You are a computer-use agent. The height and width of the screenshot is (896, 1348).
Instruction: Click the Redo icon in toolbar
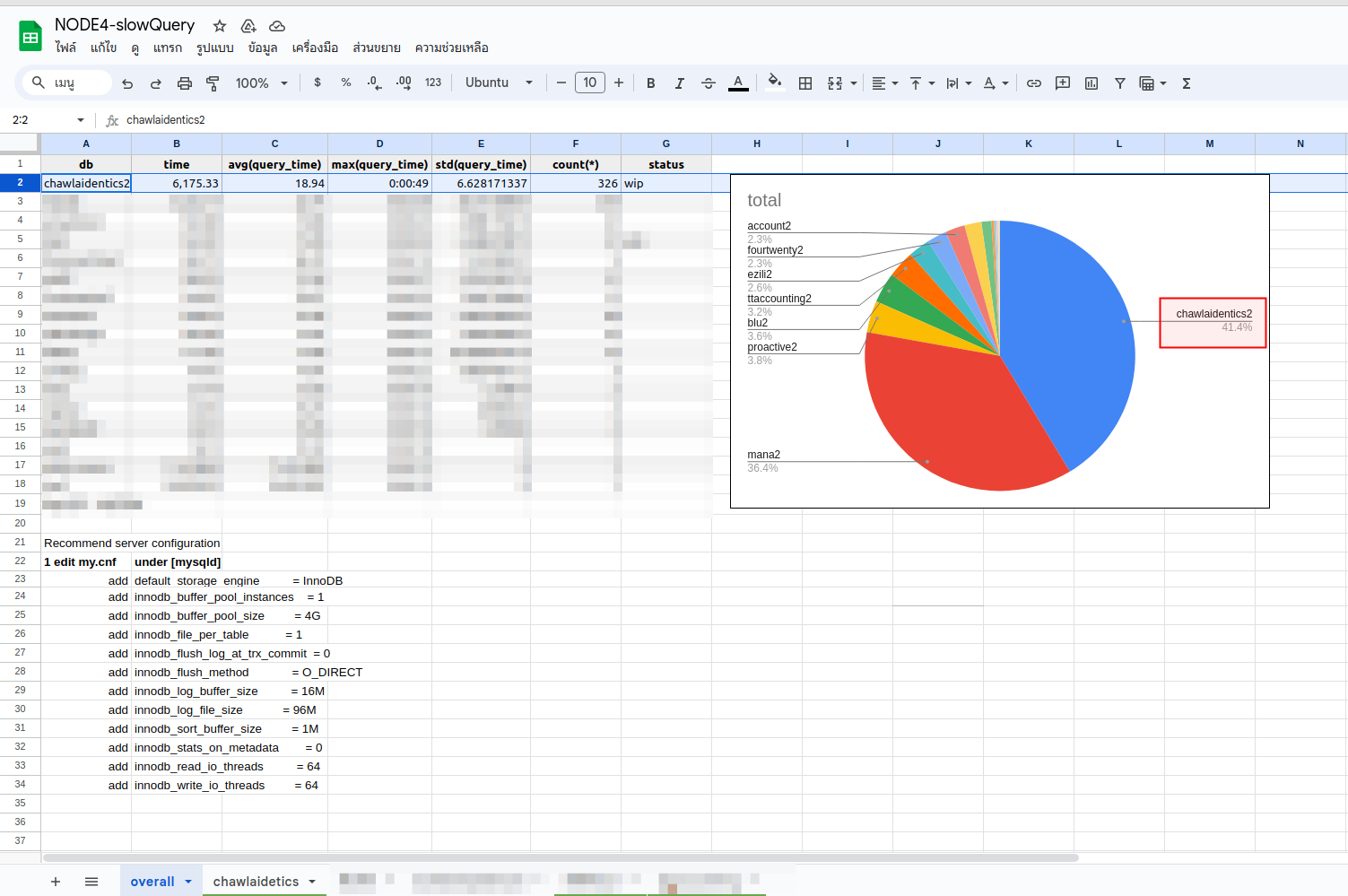coord(156,83)
